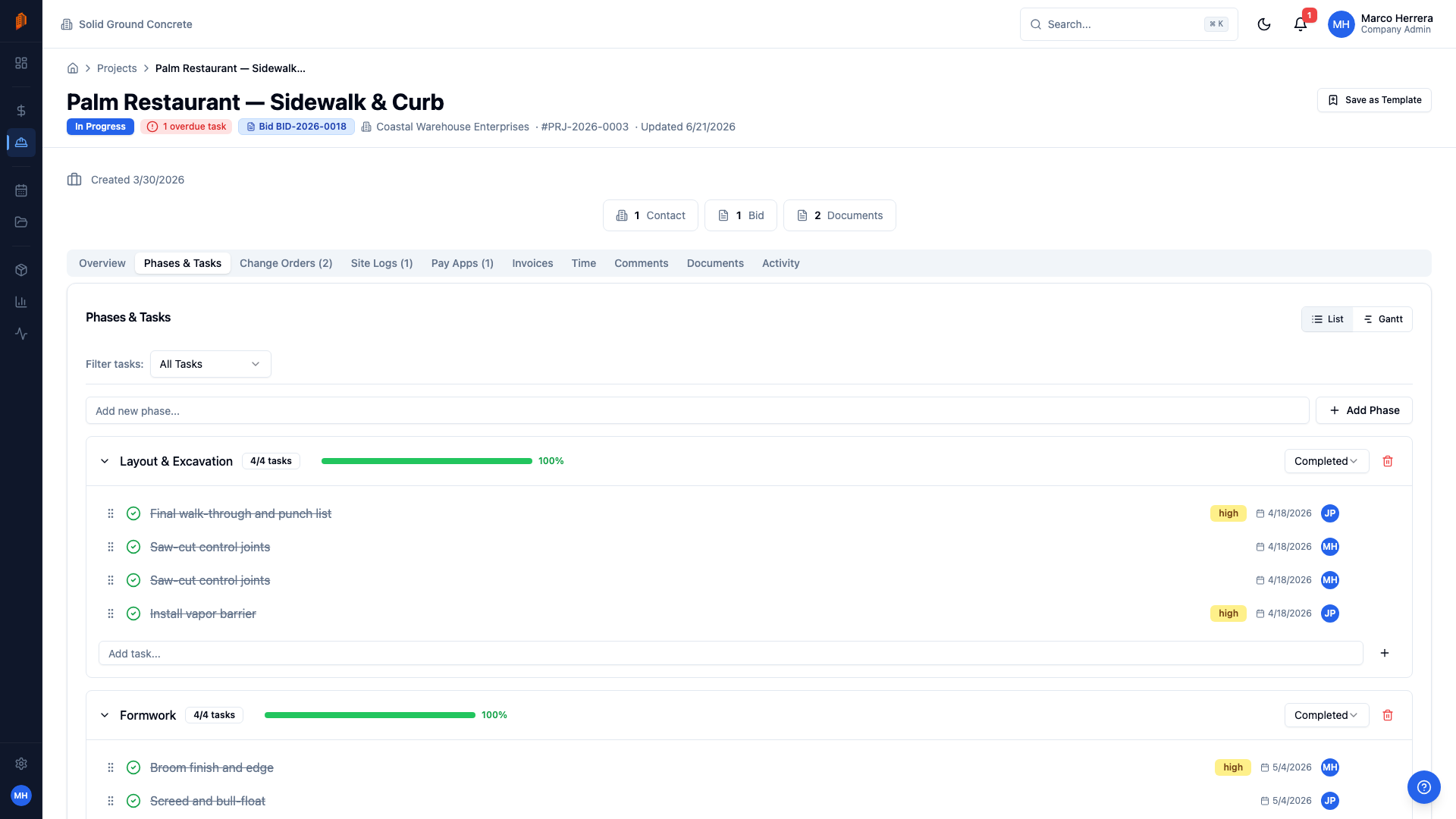Viewport: 1456px width, 819px height.
Task: Delete the Formwork phase
Action: pyautogui.click(x=1388, y=715)
